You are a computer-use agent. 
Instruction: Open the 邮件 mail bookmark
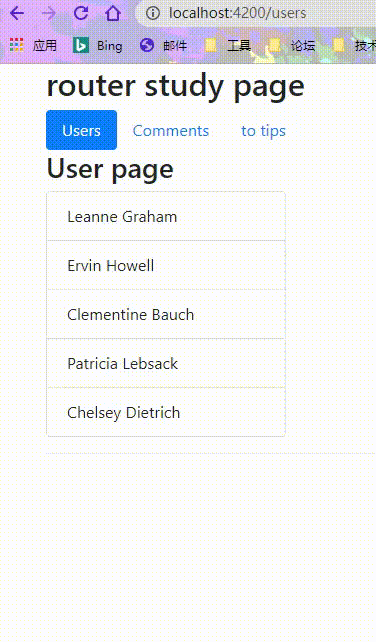point(163,45)
